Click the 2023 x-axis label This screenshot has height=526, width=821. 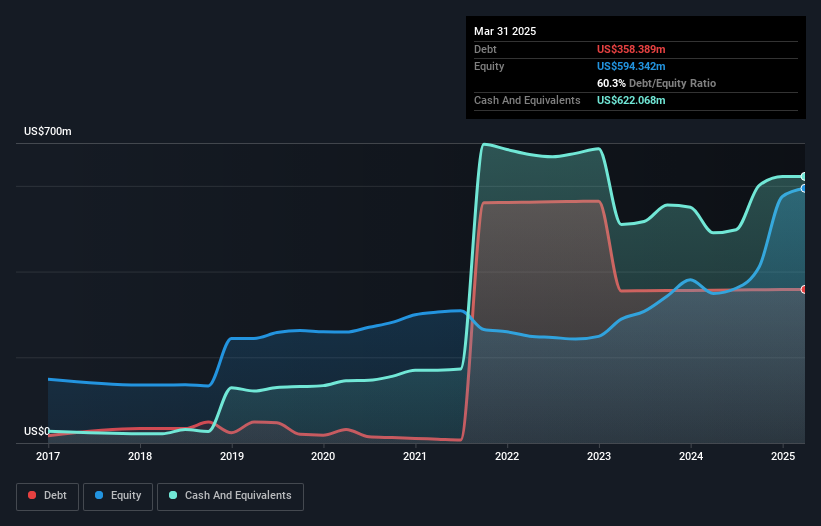coord(598,456)
